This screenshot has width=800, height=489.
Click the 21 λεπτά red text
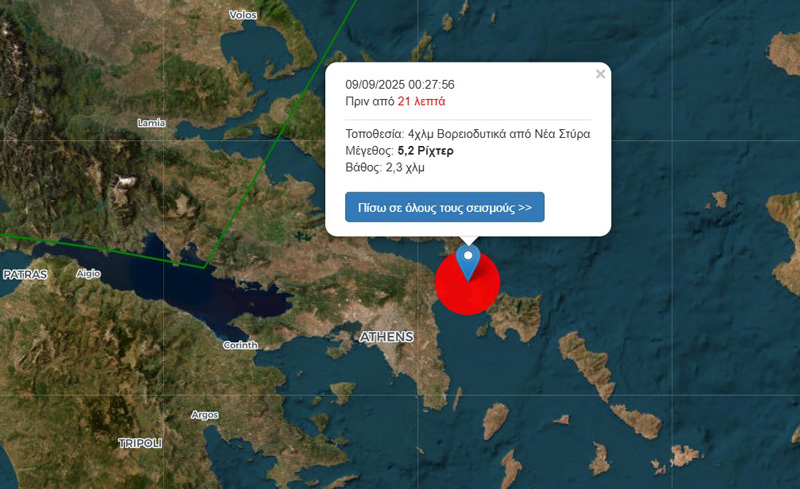pyautogui.click(x=421, y=101)
